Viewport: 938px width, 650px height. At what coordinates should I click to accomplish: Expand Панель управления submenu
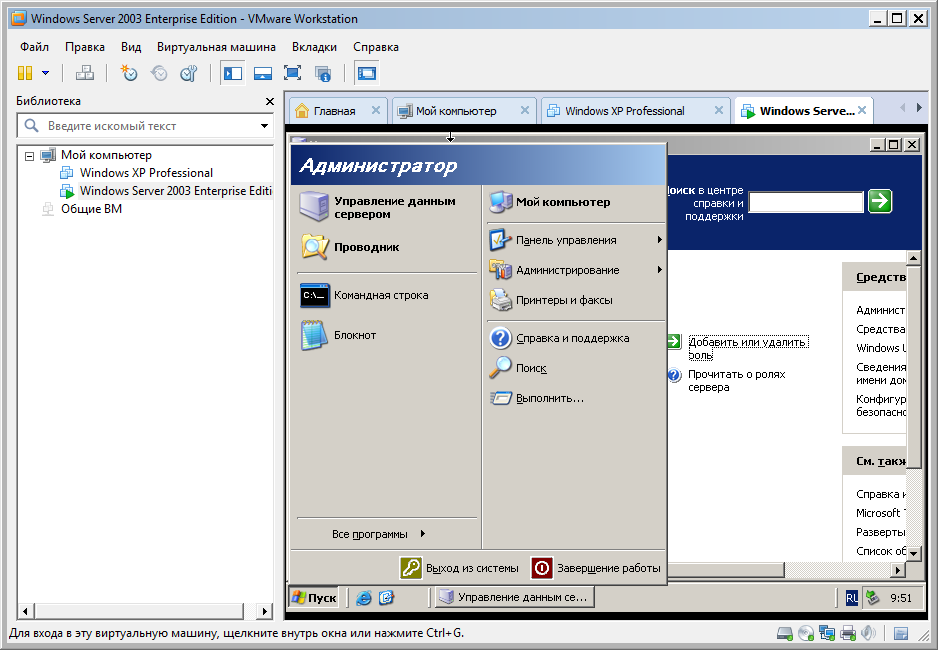[575, 240]
